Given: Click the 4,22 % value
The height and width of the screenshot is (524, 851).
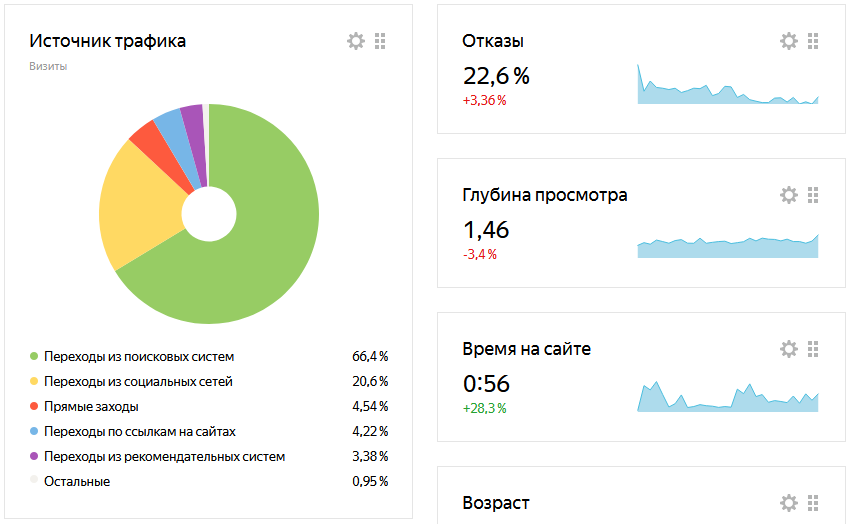Looking at the screenshot, I should (x=370, y=432).
